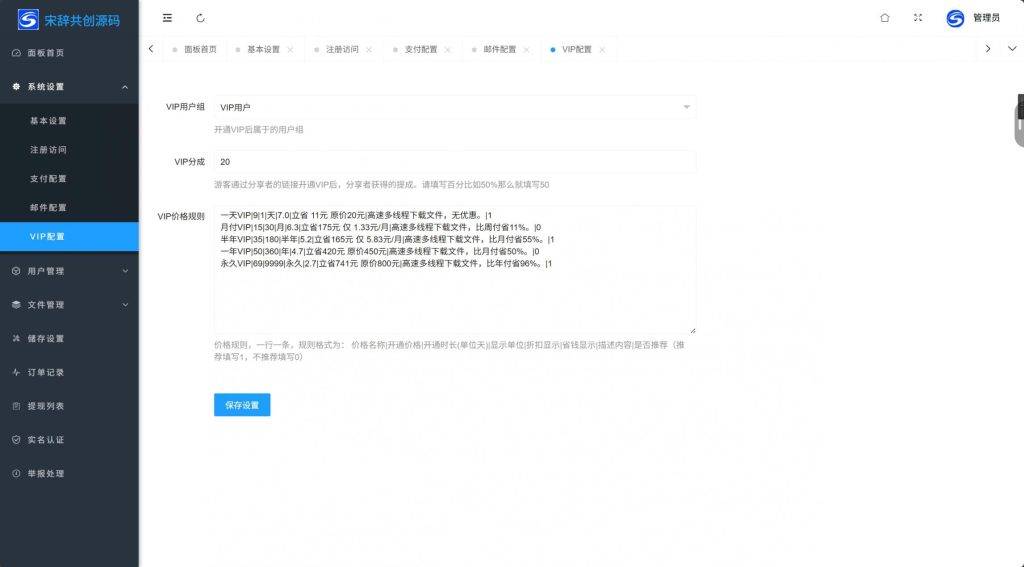
Task: Click the 一天VIP pricing rule line
Action: [356, 215]
